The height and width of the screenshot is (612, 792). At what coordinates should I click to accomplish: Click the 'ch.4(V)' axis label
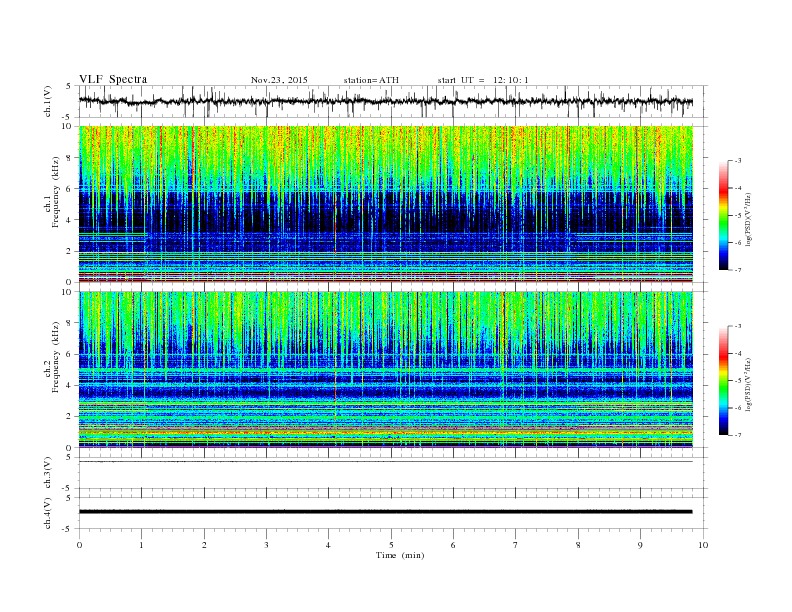pos(48,513)
